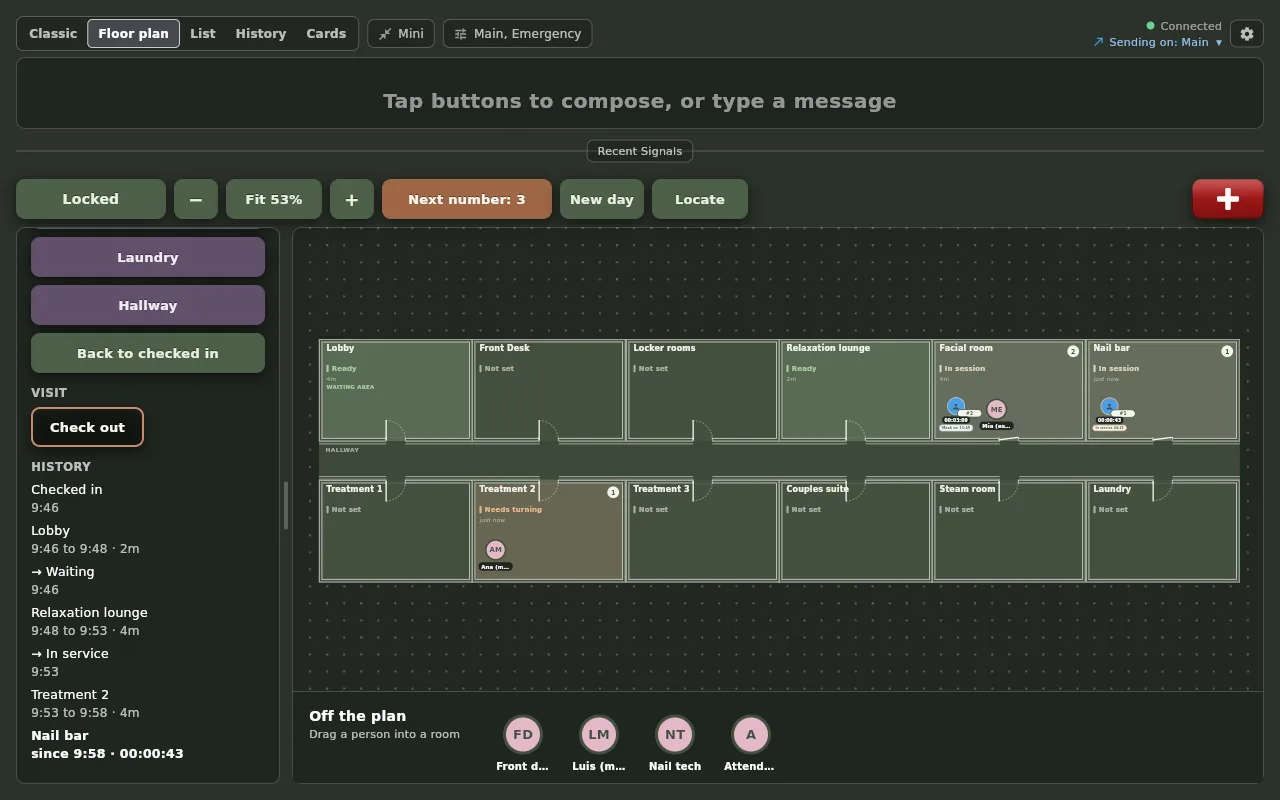Select guest #2 avatar in Facial room
Screen dimensions: 1280x800
point(956,406)
